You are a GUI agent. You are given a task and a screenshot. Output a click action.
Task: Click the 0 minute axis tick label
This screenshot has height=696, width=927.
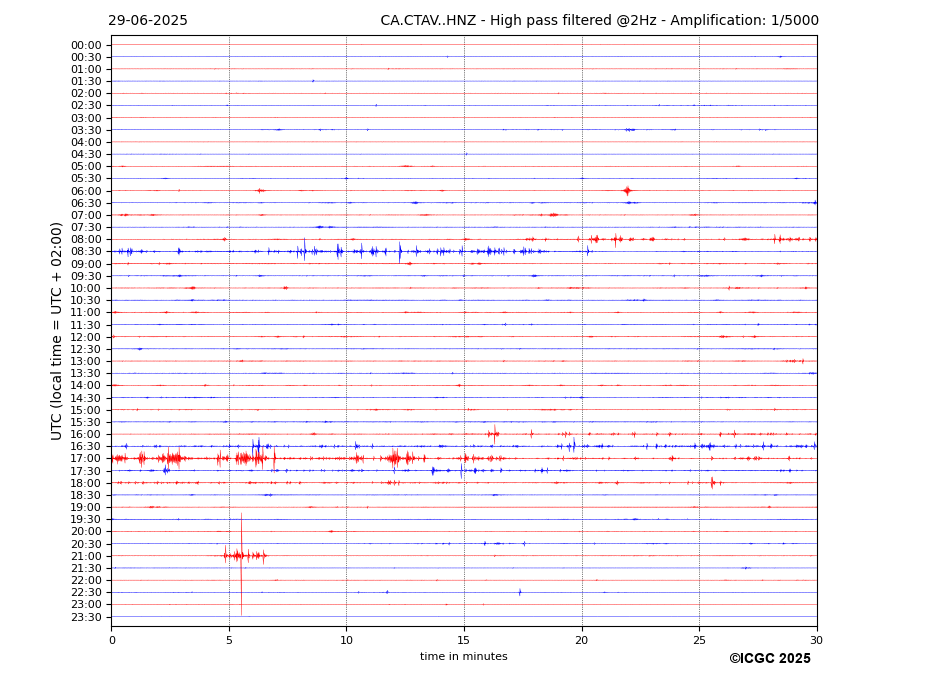(x=112, y=640)
